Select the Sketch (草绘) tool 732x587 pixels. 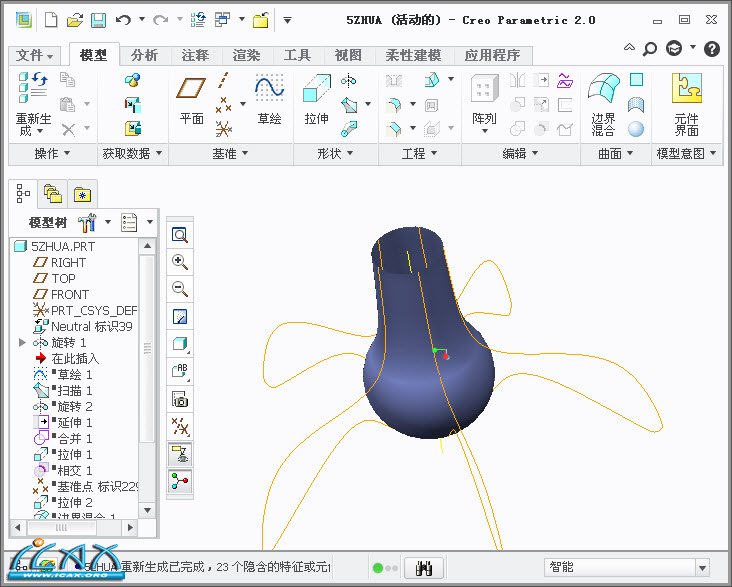click(269, 98)
